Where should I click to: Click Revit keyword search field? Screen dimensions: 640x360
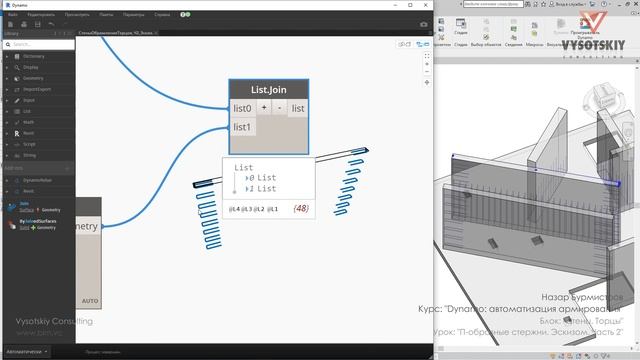(x=493, y=4)
